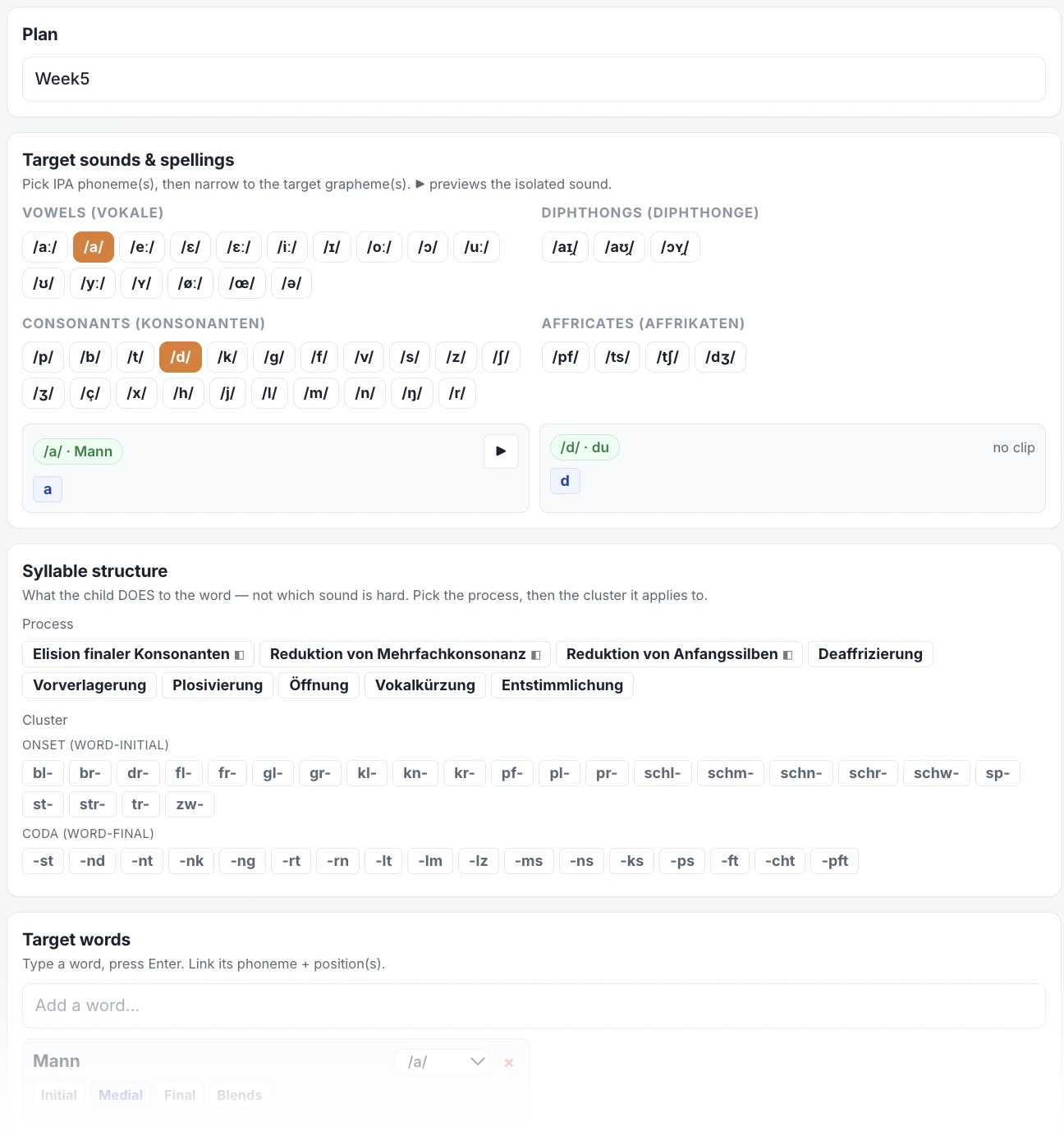1064x1131 pixels.
Task: Play the isolated /a/ Mann sound preview
Action: click(x=501, y=451)
